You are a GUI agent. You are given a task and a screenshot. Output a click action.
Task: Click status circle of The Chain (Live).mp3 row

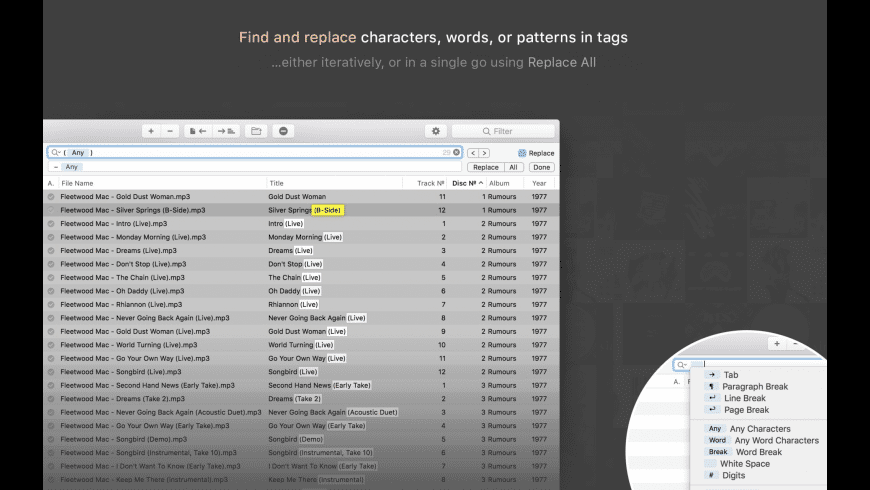(x=51, y=277)
